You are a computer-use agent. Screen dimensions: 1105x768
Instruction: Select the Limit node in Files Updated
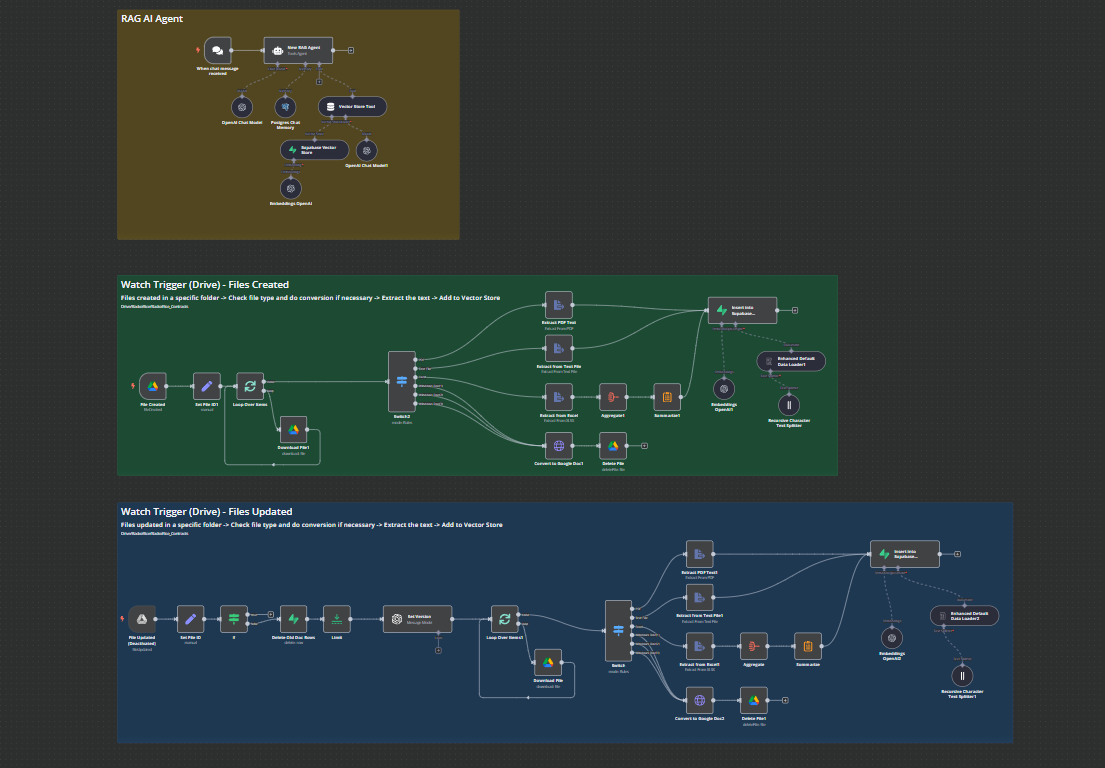click(337, 619)
